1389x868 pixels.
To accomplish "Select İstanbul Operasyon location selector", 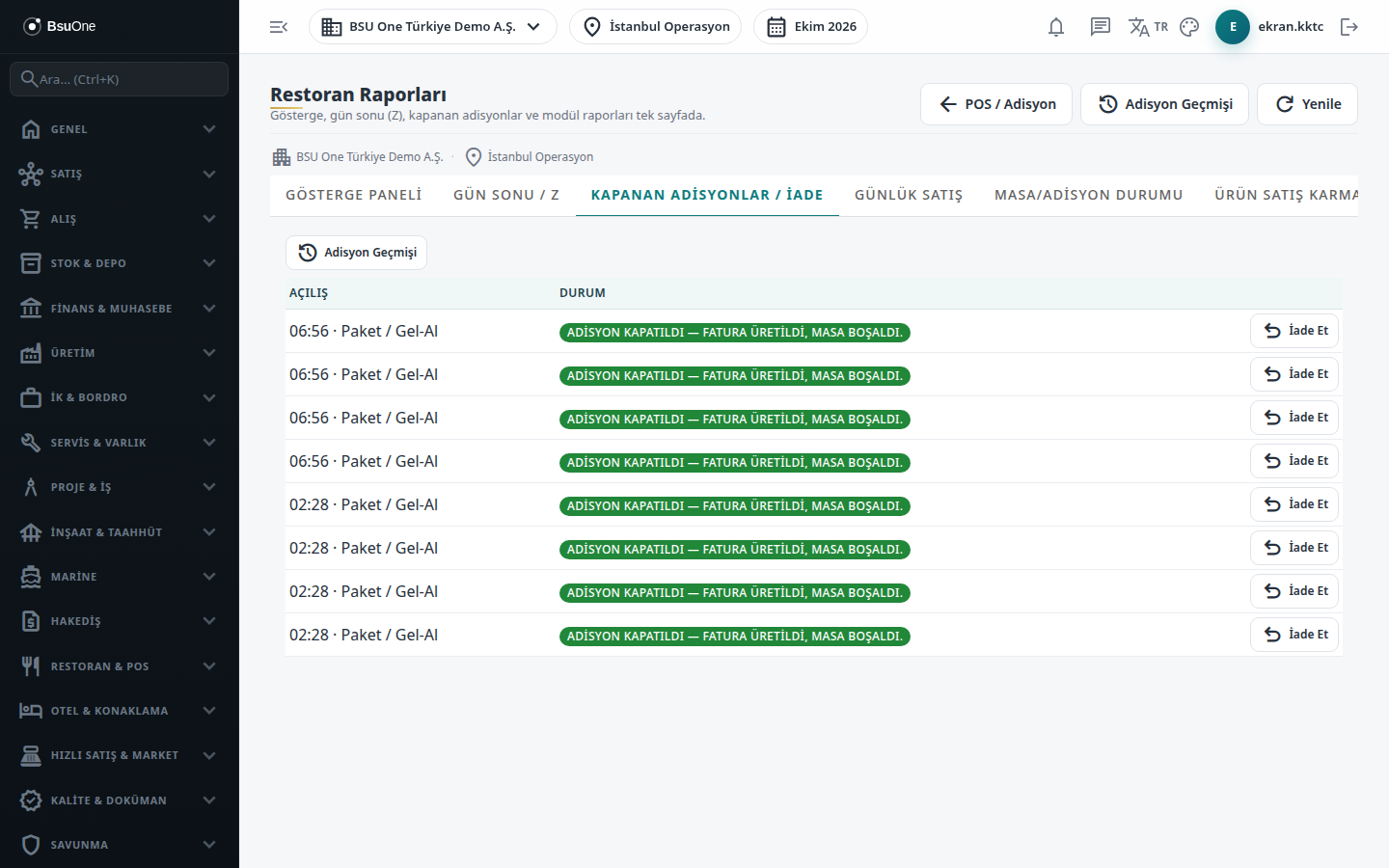I will coord(655,27).
